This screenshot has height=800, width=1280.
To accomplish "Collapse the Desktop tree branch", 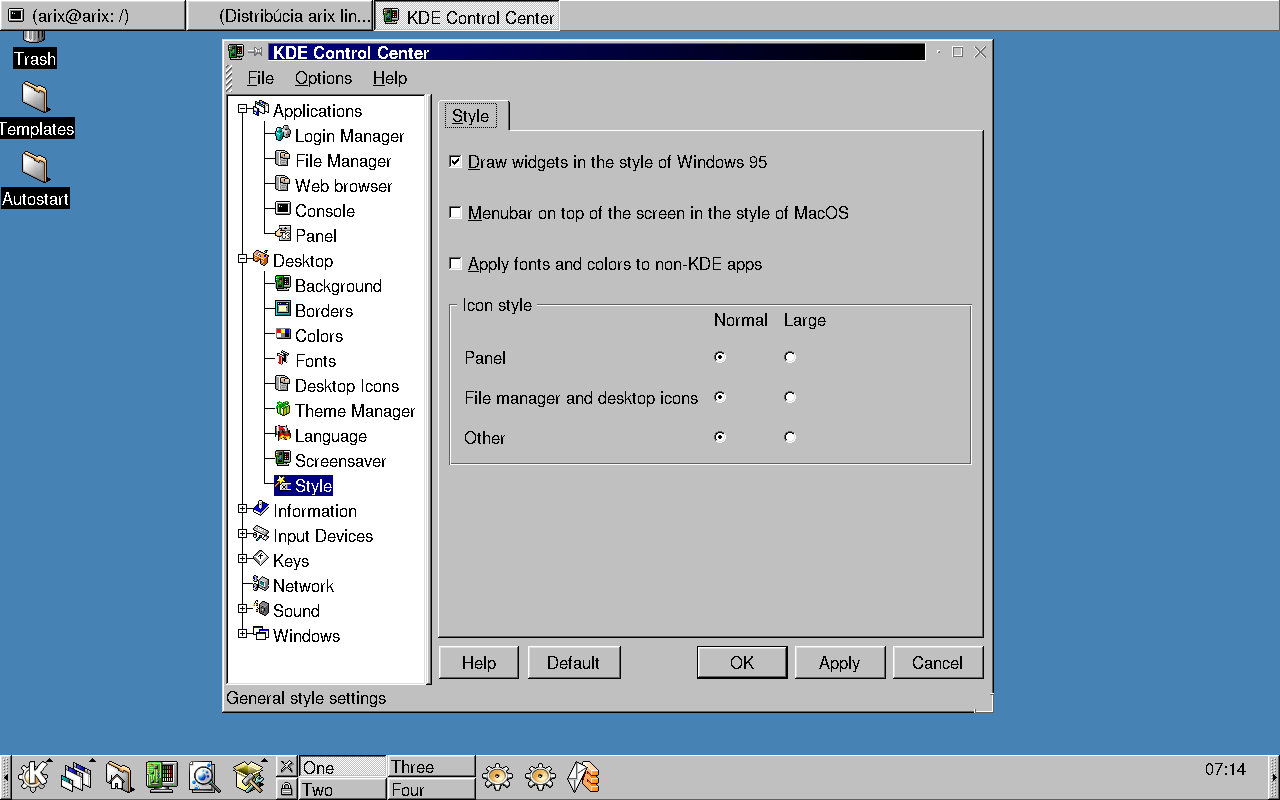I will coord(242,259).
